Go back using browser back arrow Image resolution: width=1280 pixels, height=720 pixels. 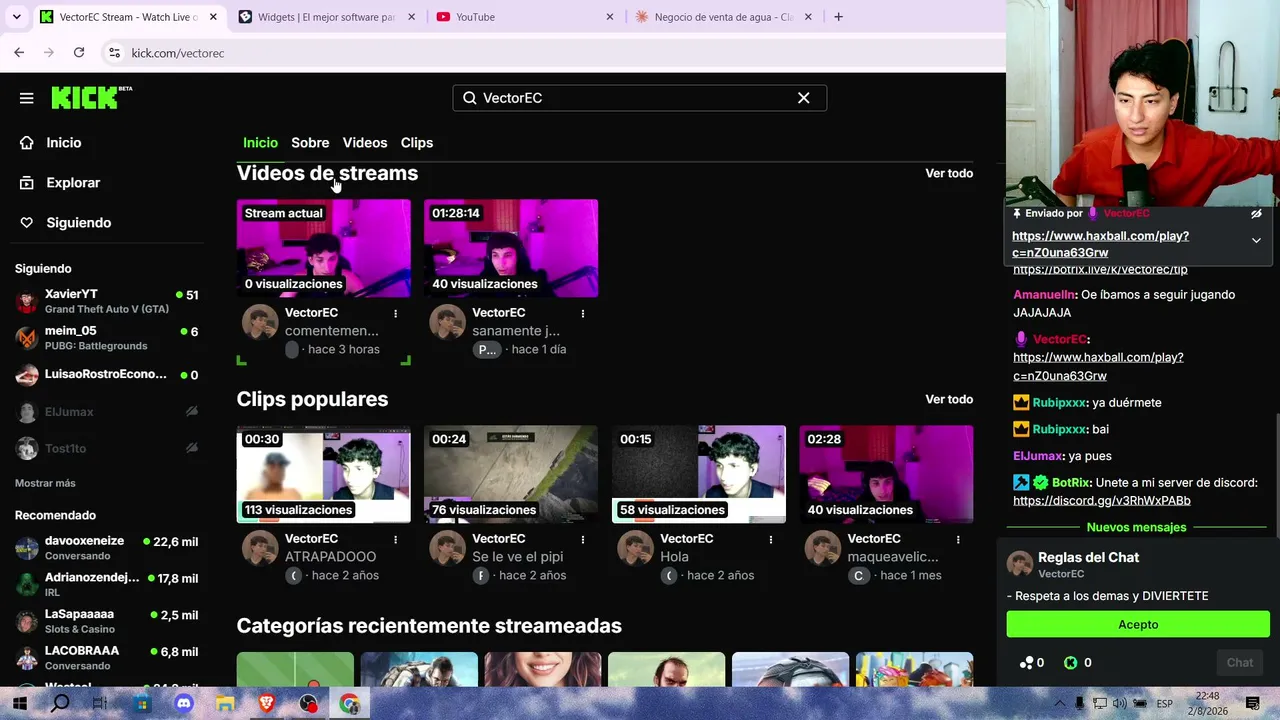click(19, 52)
